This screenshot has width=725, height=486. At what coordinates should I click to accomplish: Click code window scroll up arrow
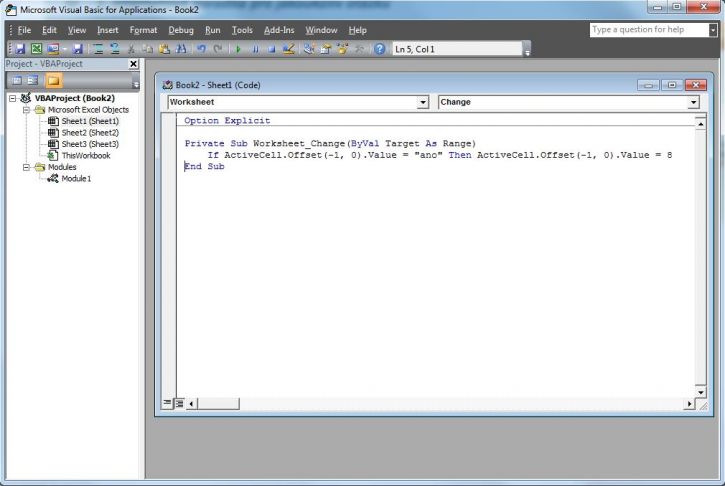click(700, 124)
